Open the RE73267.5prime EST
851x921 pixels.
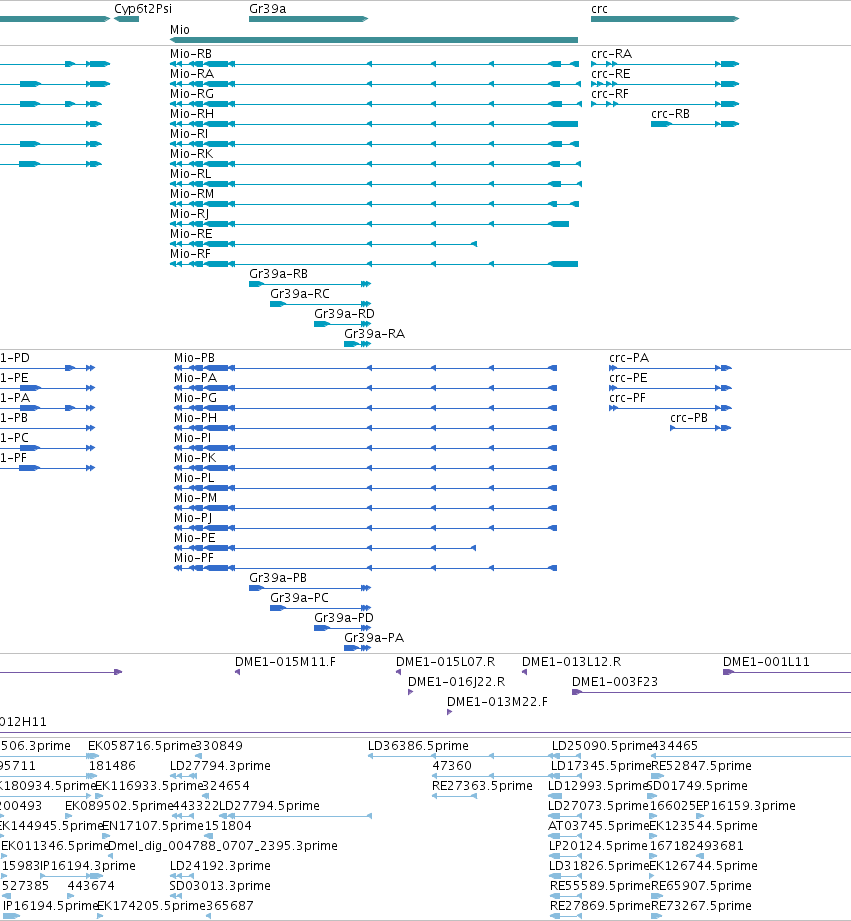tap(657, 916)
